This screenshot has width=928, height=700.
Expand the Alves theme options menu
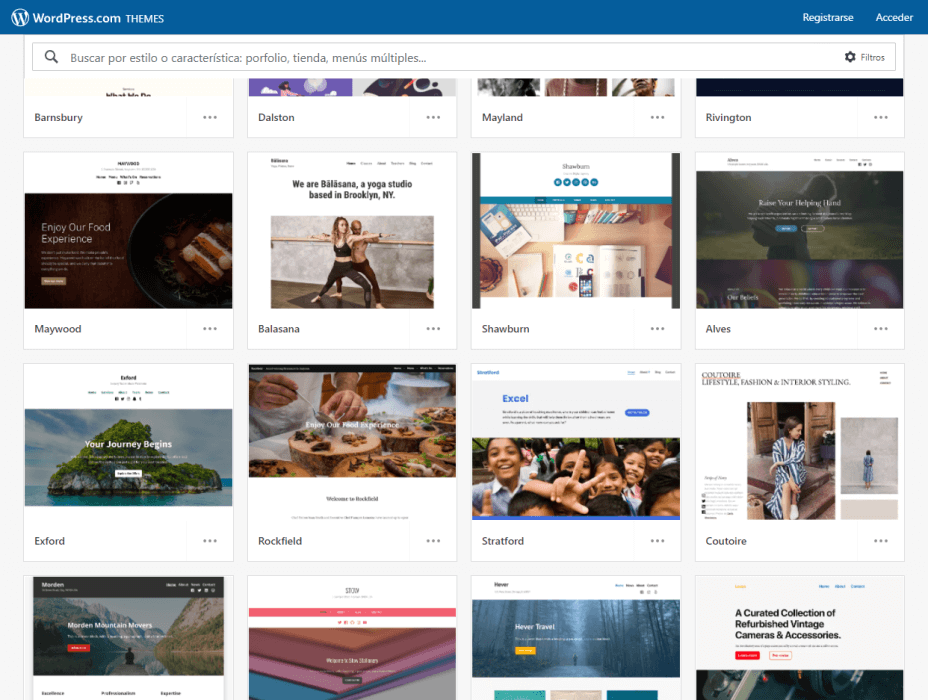880,329
